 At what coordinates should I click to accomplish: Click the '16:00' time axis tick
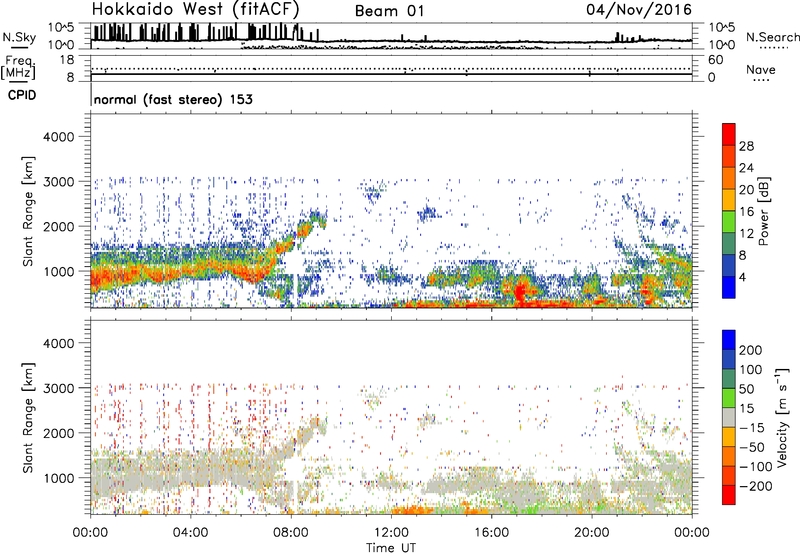[491, 533]
